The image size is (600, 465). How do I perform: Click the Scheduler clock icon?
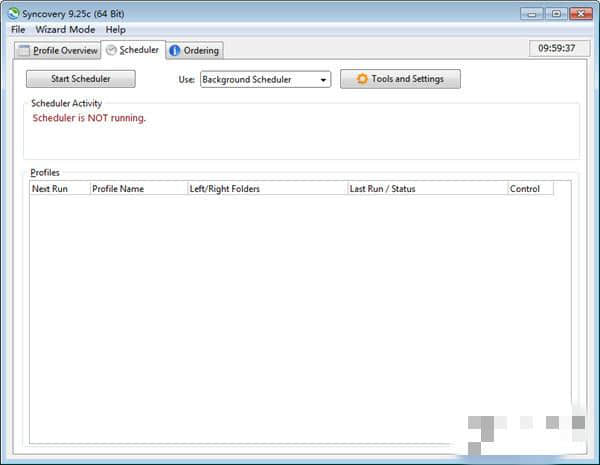[111, 50]
